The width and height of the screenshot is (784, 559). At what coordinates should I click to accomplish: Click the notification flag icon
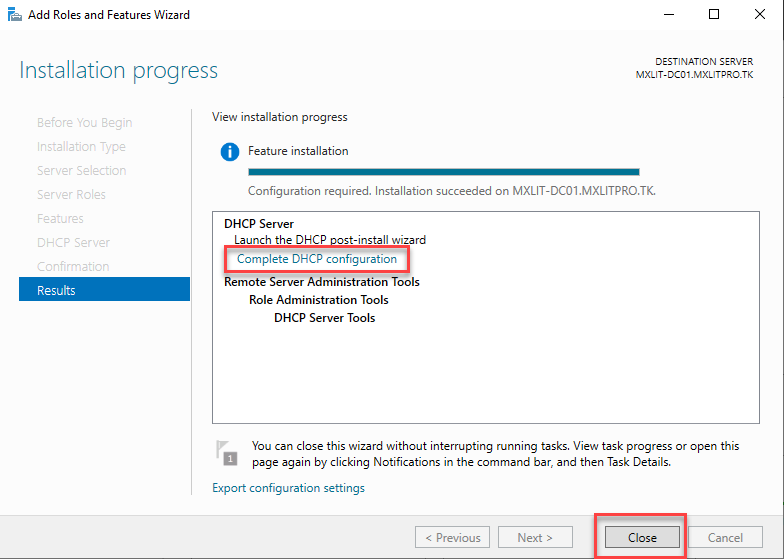pos(227,453)
